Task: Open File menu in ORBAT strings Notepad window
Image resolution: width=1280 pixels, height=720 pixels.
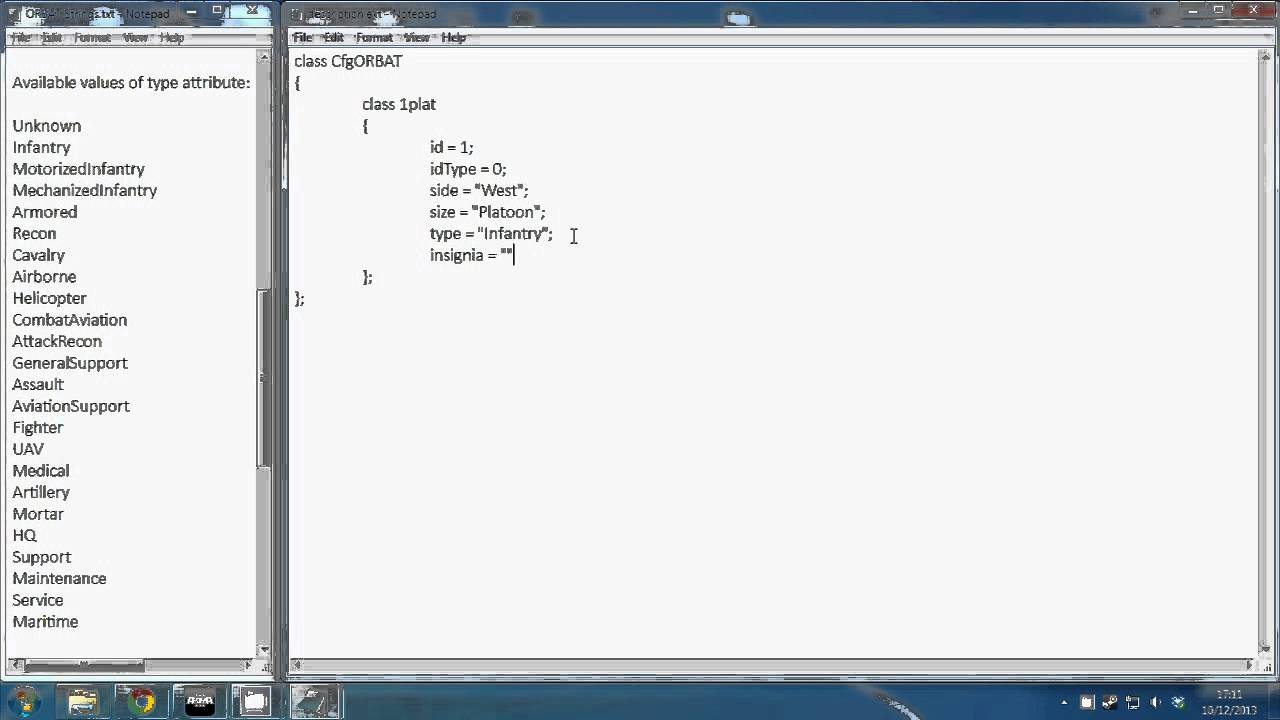Action: [x=20, y=38]
